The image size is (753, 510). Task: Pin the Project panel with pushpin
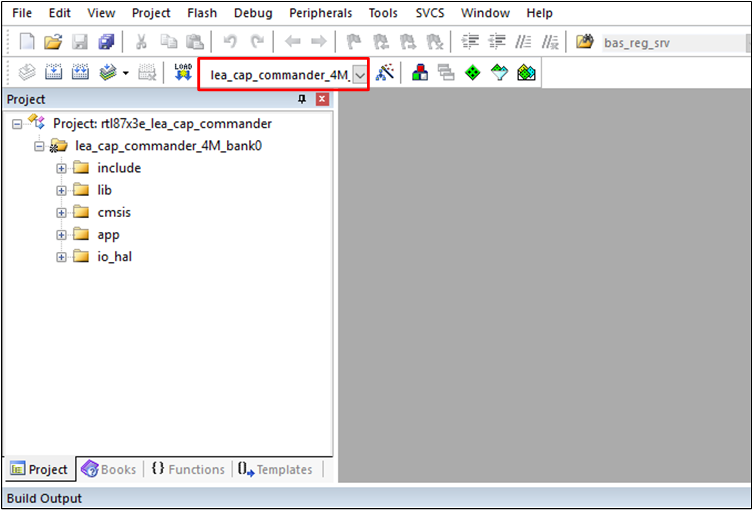tap(303, 99)
